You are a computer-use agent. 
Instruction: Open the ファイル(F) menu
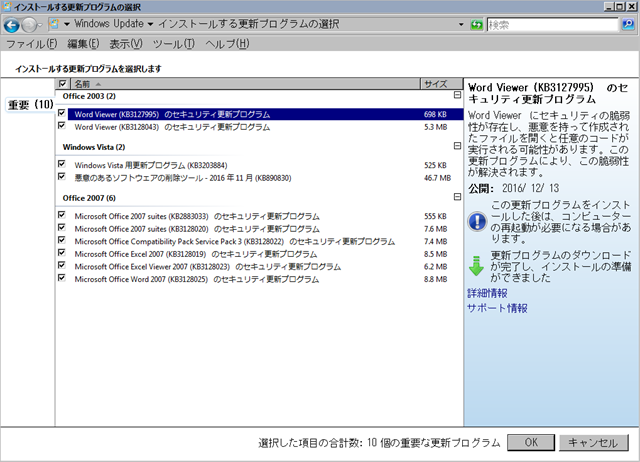[31, 44]
